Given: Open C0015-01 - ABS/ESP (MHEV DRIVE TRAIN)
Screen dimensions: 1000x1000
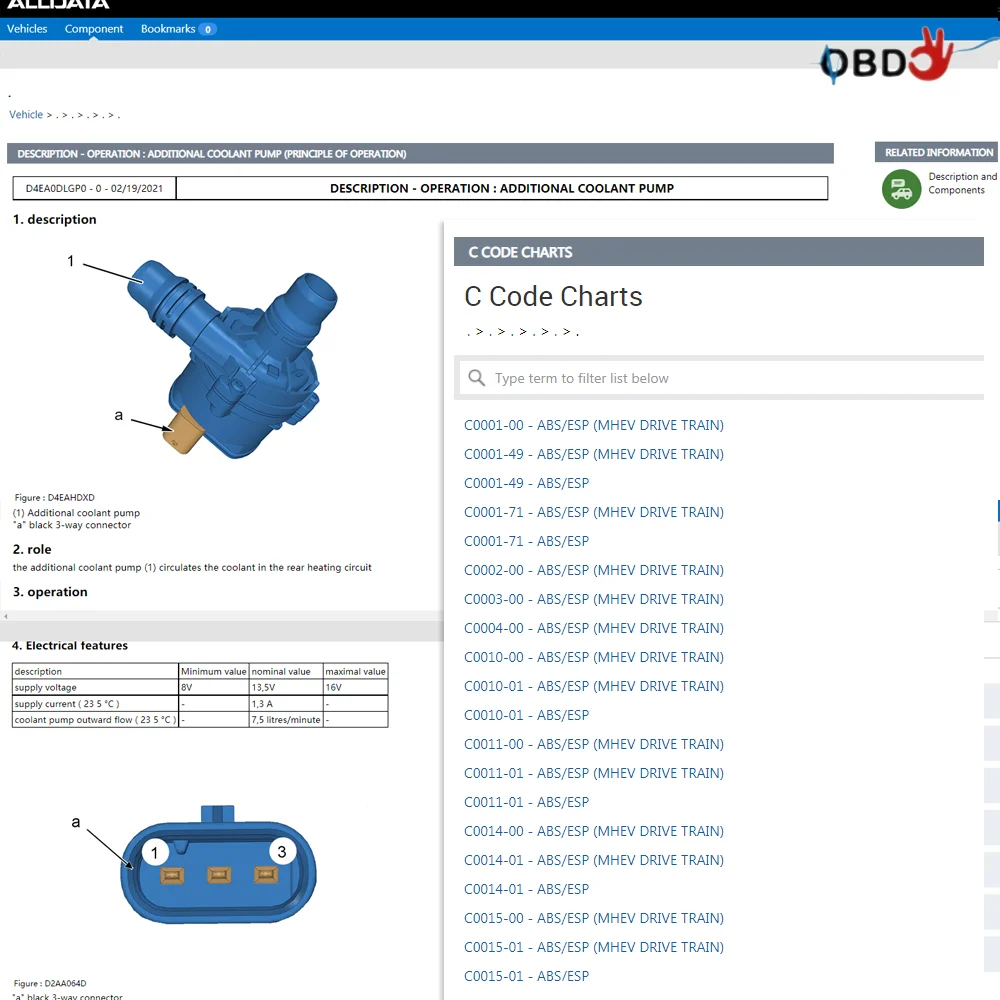Looking at the screenshot, I should [594, 948].
